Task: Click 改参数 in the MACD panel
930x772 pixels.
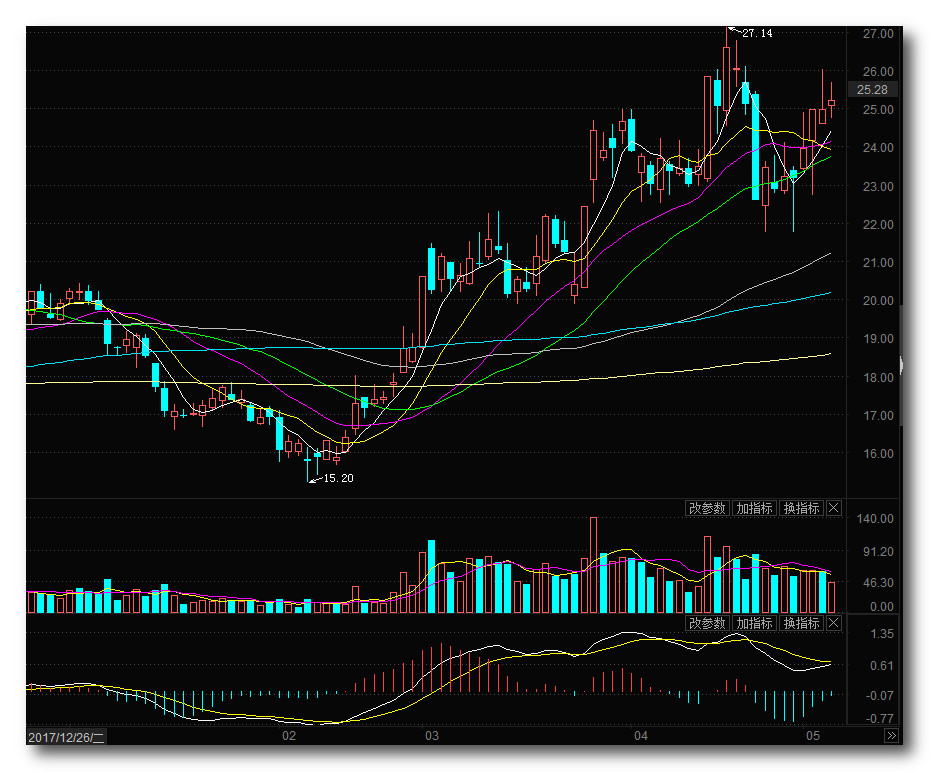Action: point(706,623)
